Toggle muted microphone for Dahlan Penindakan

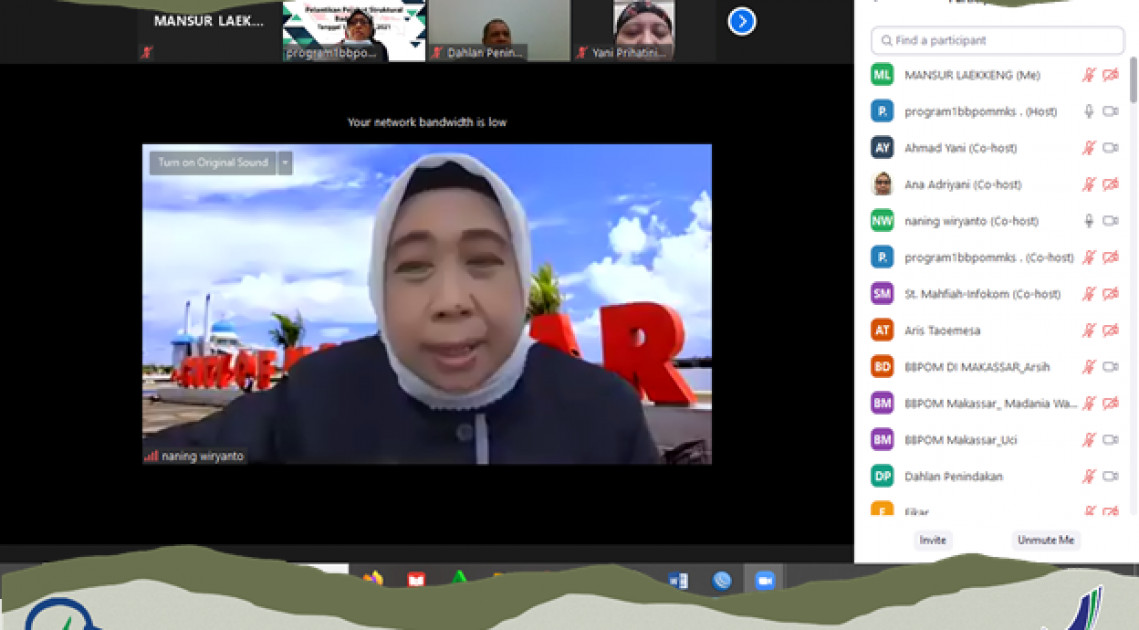[1088, 476]
